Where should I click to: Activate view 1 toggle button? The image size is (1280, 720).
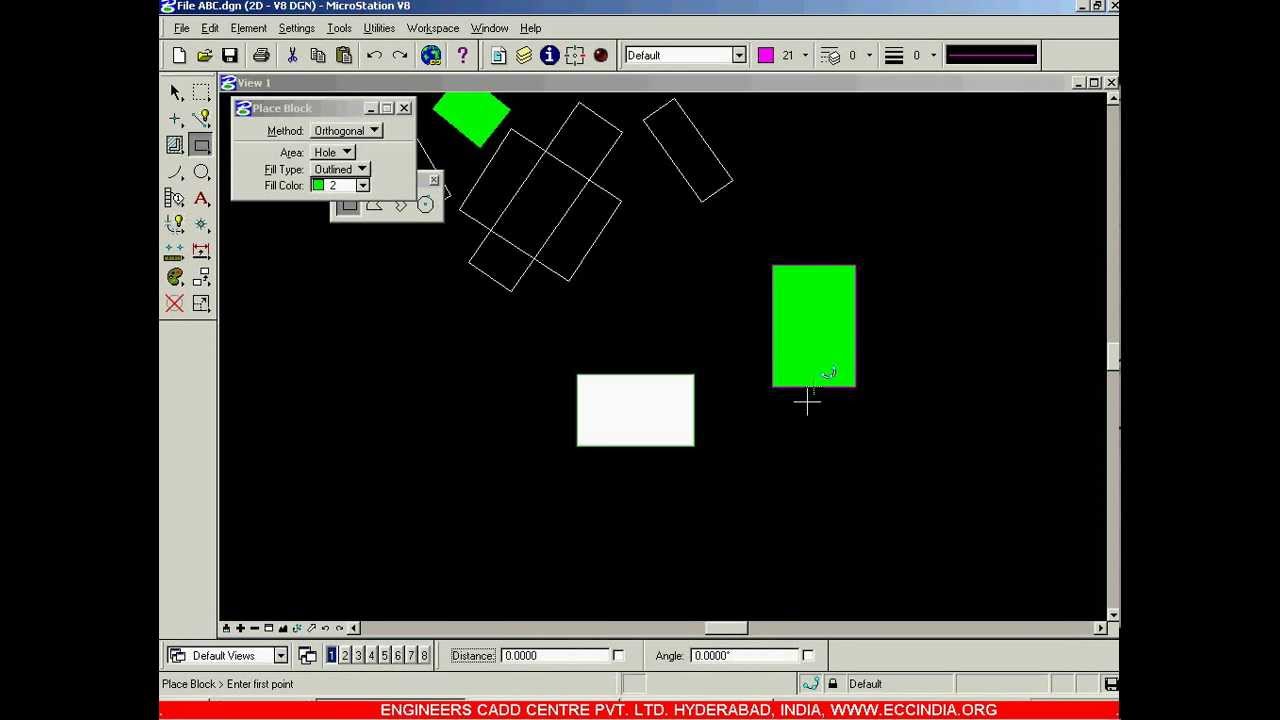coord(331,656)
